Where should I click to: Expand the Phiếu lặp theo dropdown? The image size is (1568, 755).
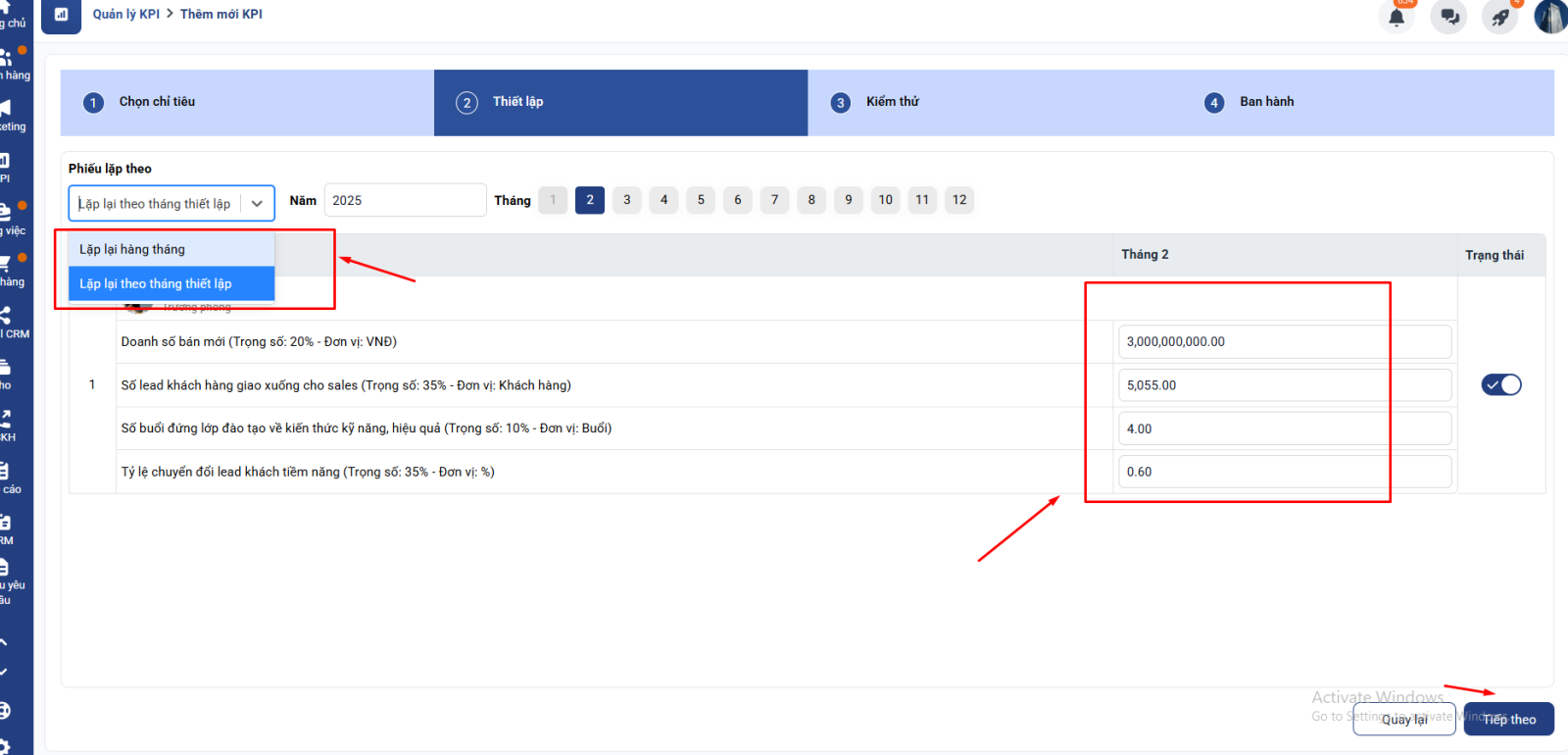click(171, 204)
